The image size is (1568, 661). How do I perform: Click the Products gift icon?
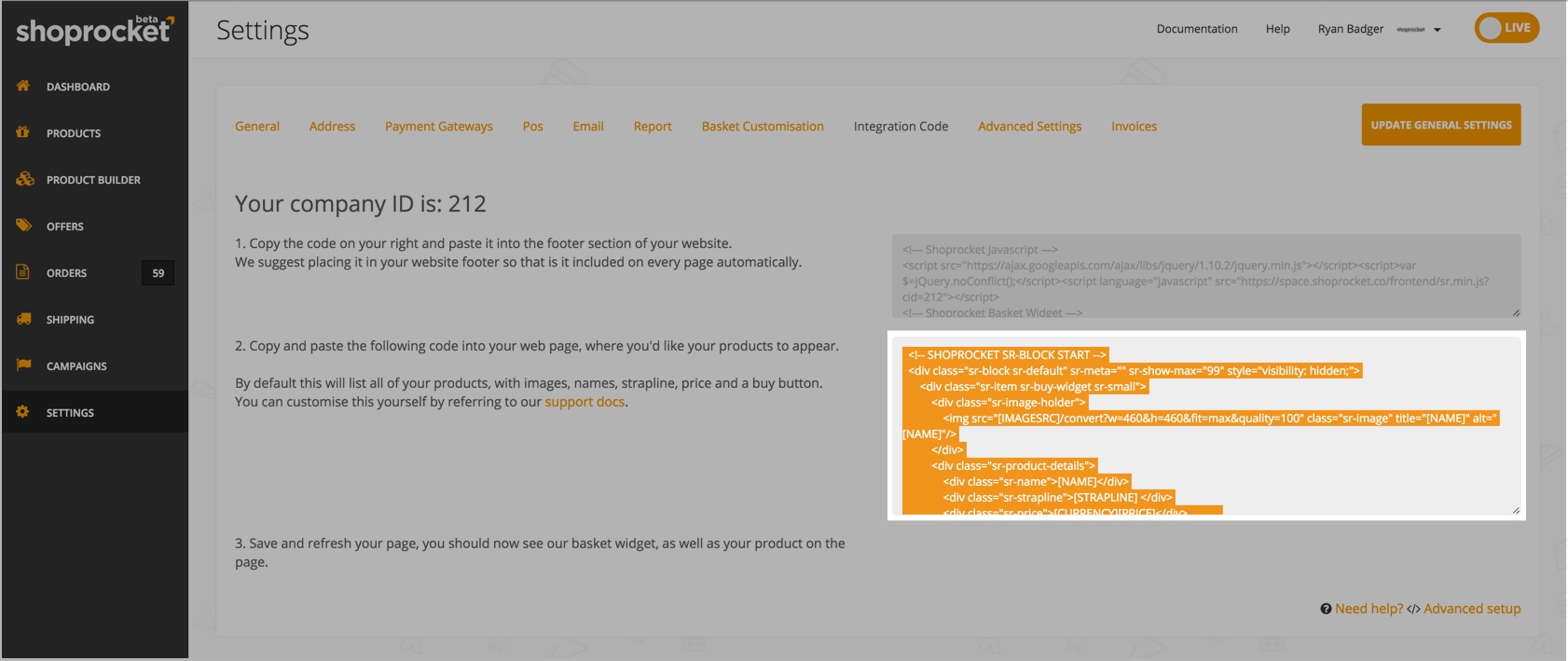coord(23,132)
